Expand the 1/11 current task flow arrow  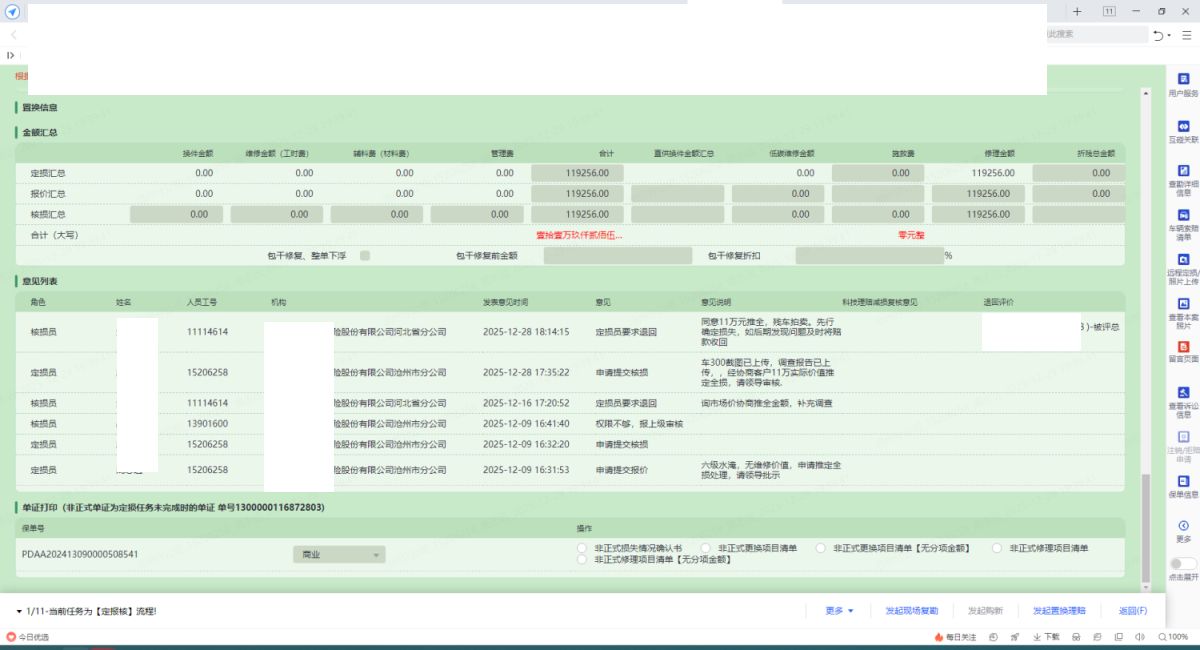[x=19, y=611]
